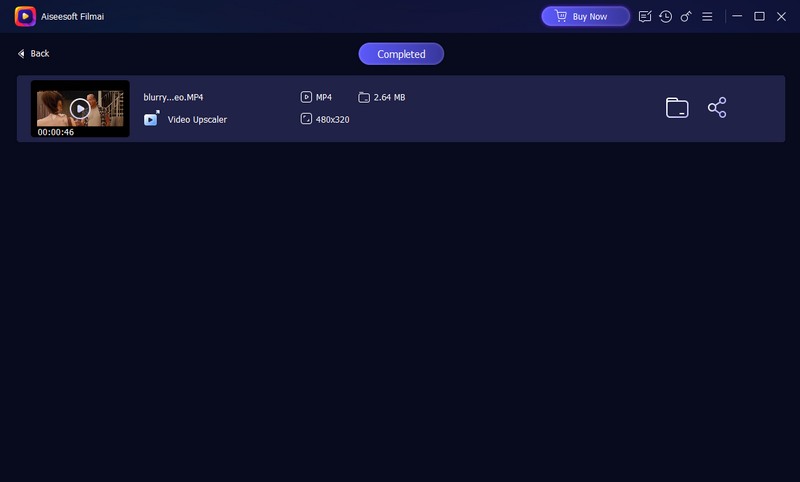800x482 pixels.
Task: Play the blurry video preview
Action: (x=80, y=108)
